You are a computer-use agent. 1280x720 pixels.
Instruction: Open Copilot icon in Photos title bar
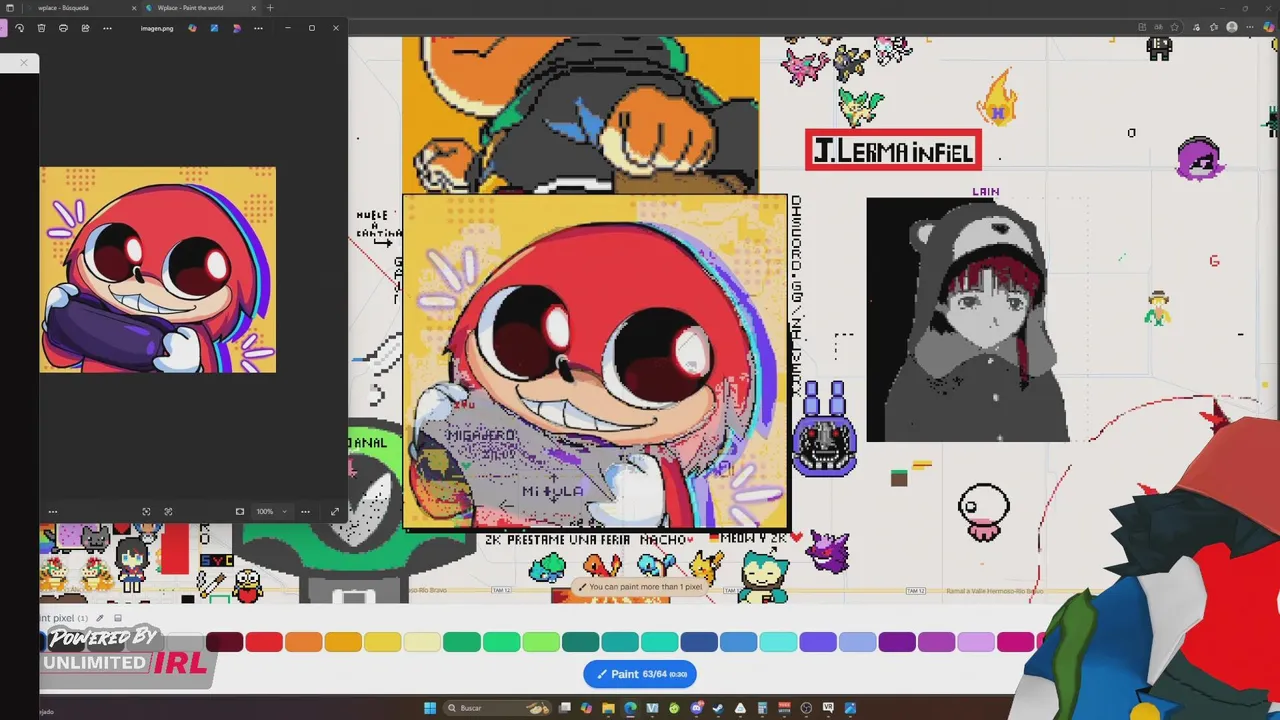192,28
